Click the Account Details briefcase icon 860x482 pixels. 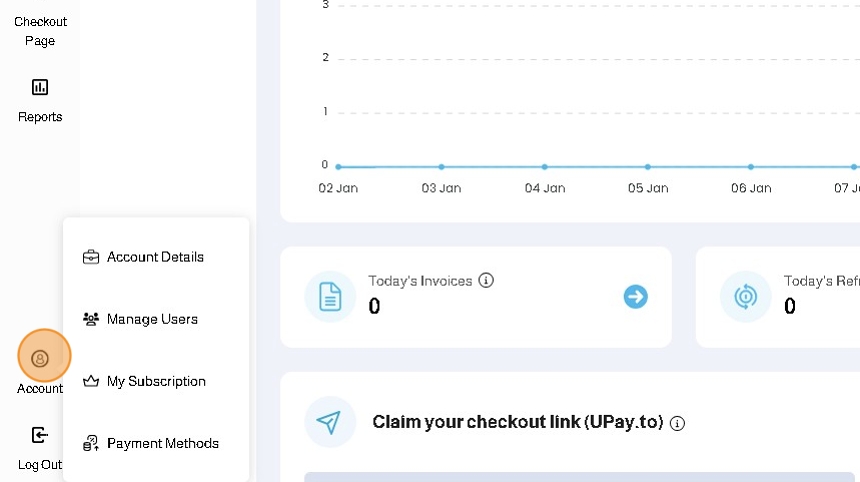(91, 257)
